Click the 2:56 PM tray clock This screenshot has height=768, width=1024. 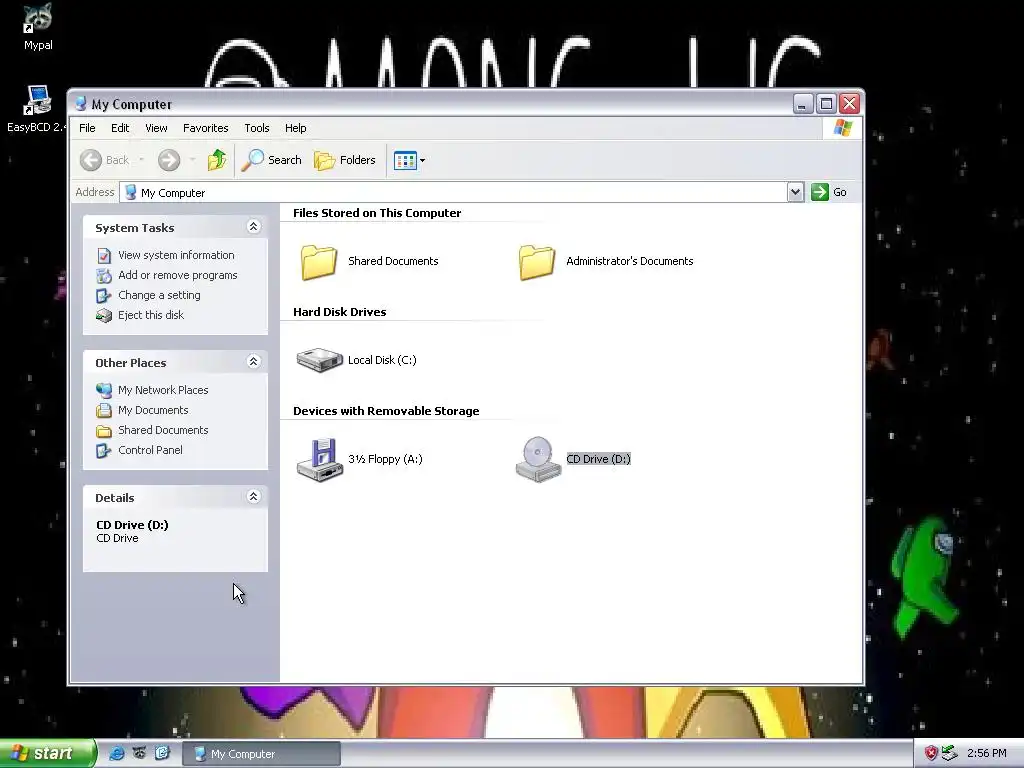tap(986, 754)
